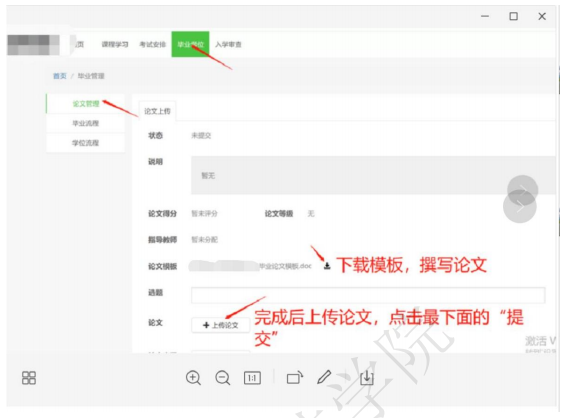This screenshot has width=563, height=418.
Task: Open the 考试安排 menu
Action: [153, 45]
